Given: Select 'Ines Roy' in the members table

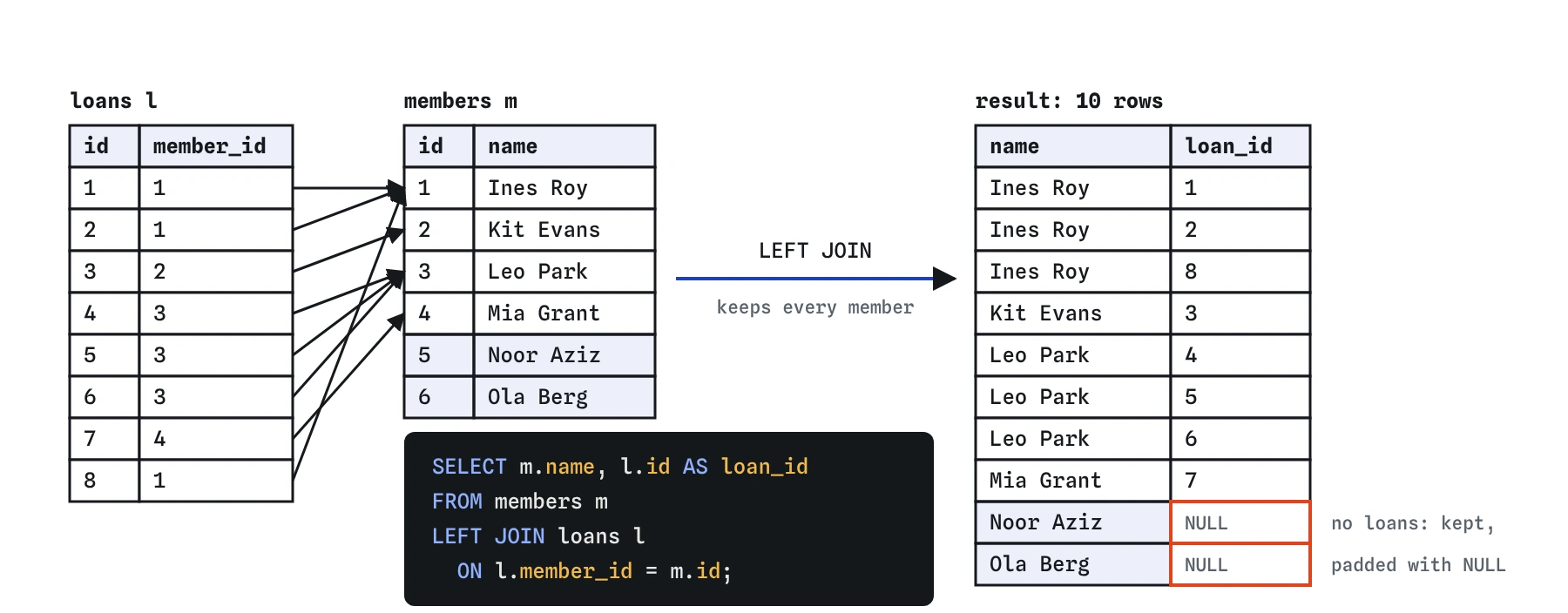Looking at the screenshot, I should pos(564,188).
